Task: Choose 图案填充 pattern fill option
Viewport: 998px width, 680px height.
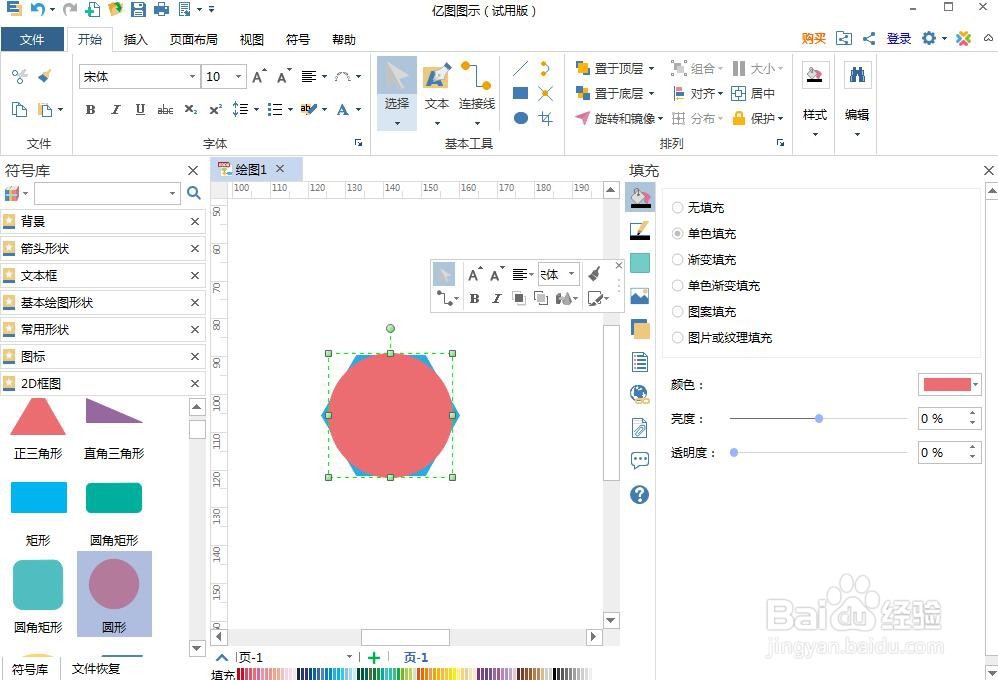Action: [x=678, y=311]
